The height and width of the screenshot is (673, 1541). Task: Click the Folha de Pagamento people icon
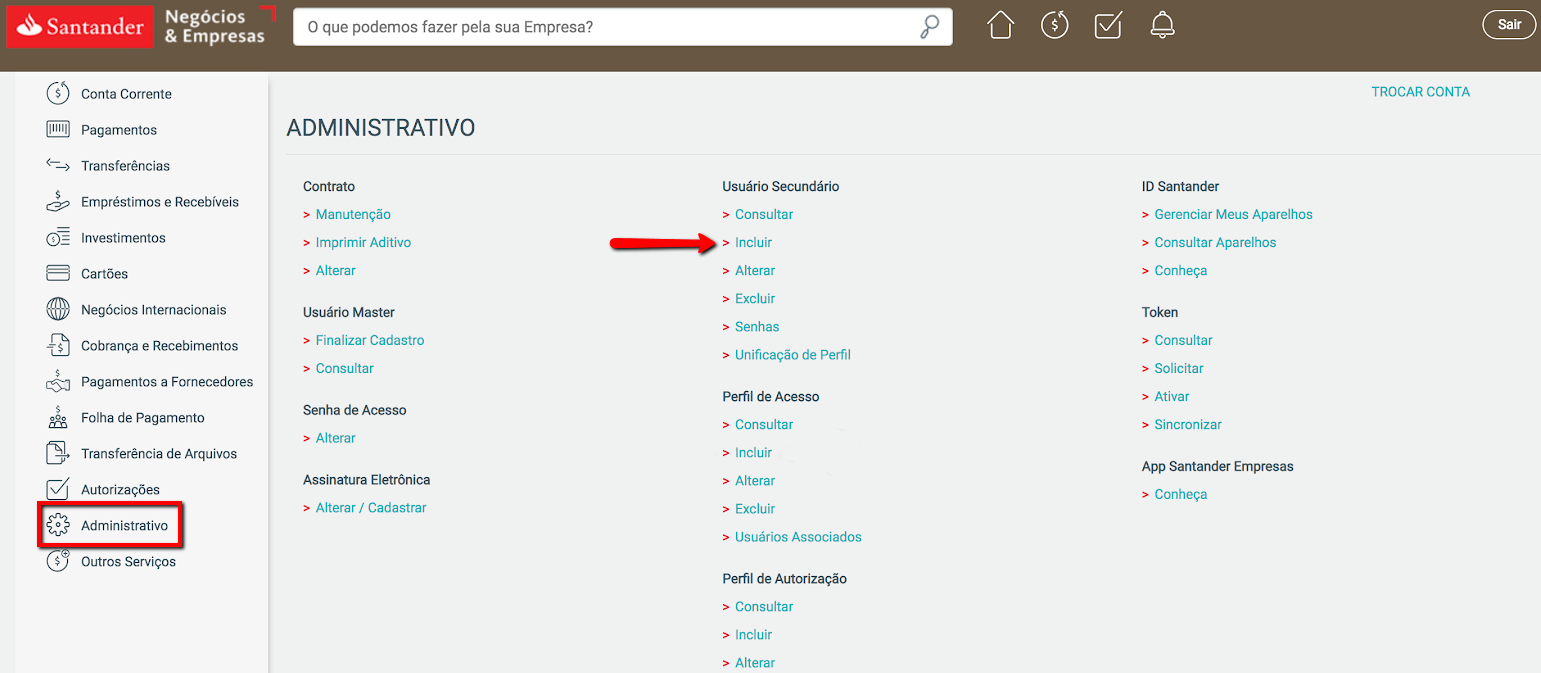click(x=58, y=418)
